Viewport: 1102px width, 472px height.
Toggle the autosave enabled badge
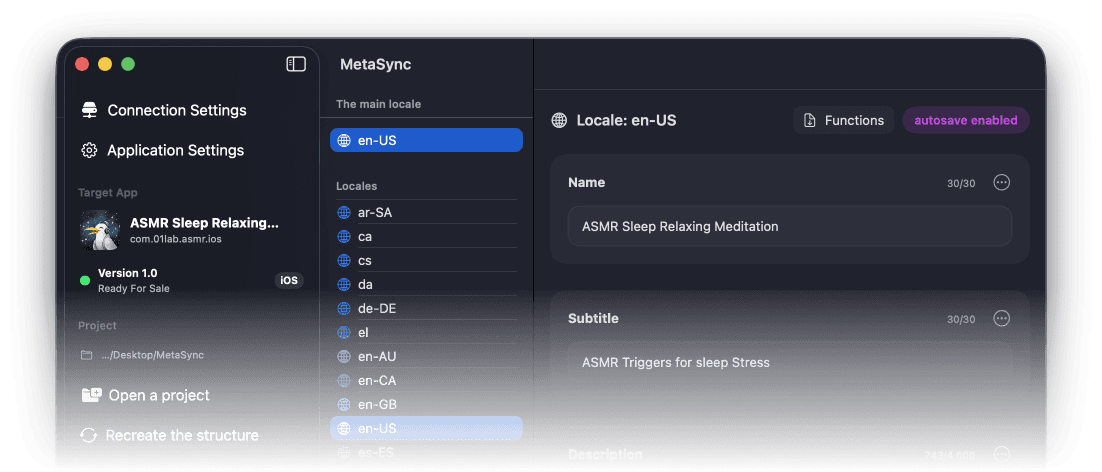click(x=966, y=120)
